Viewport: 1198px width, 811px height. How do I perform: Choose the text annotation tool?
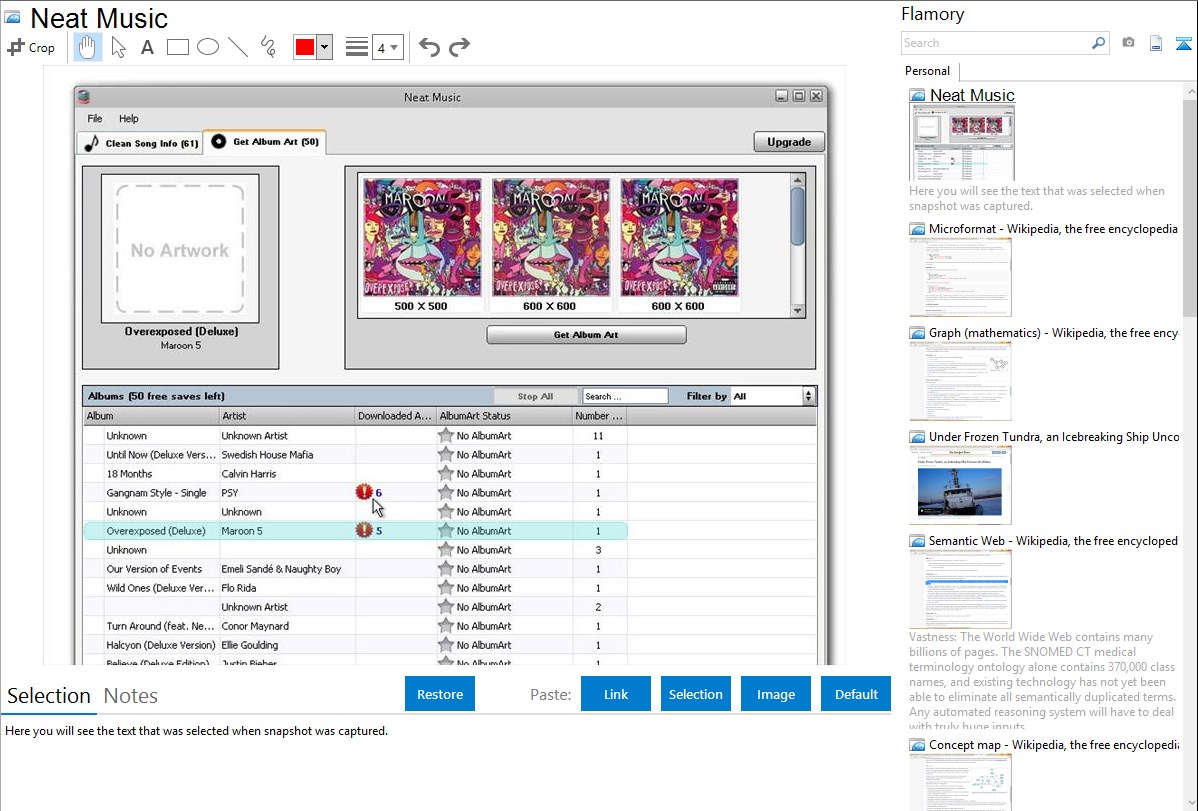point(147,47)
